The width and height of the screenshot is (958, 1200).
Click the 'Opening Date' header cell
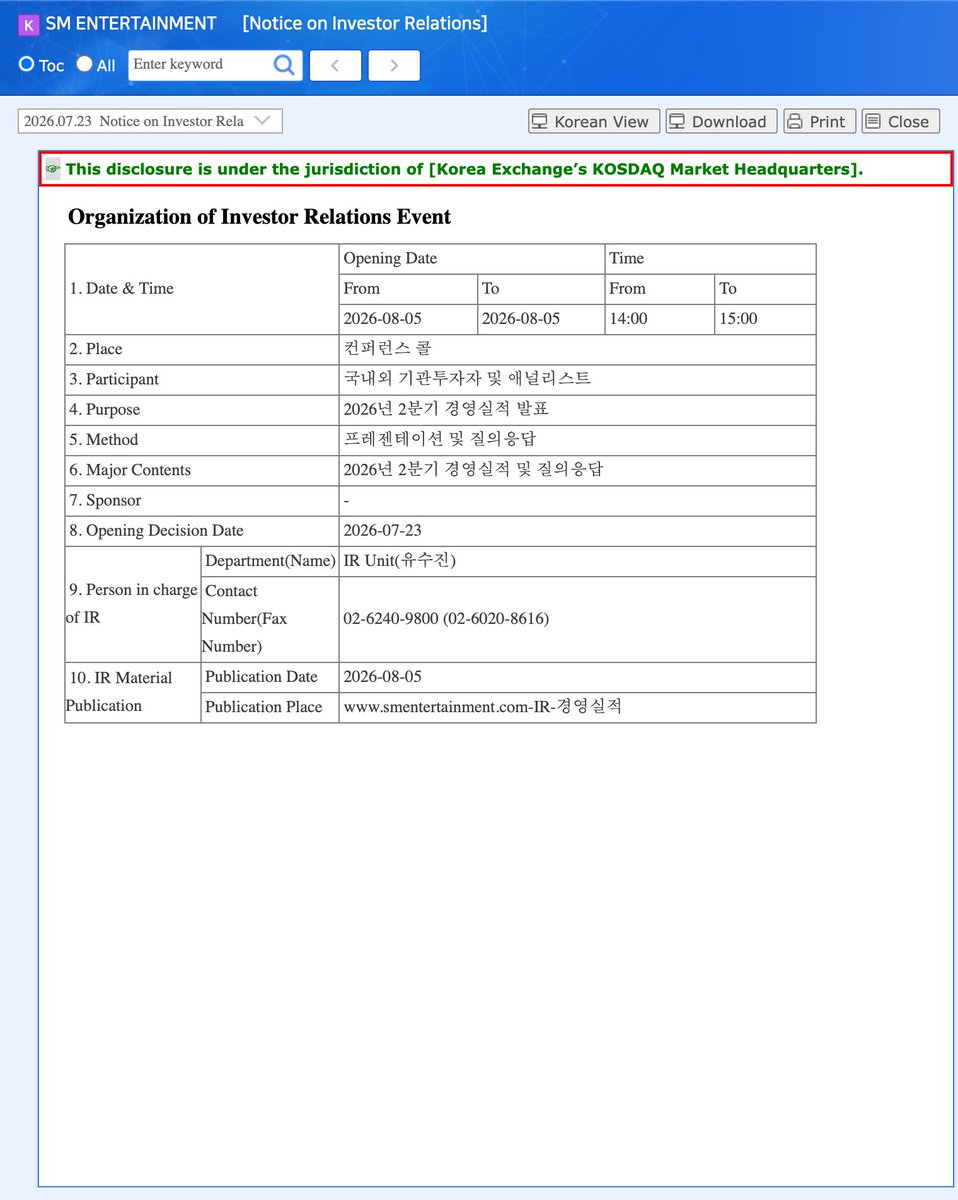(472, 259)
